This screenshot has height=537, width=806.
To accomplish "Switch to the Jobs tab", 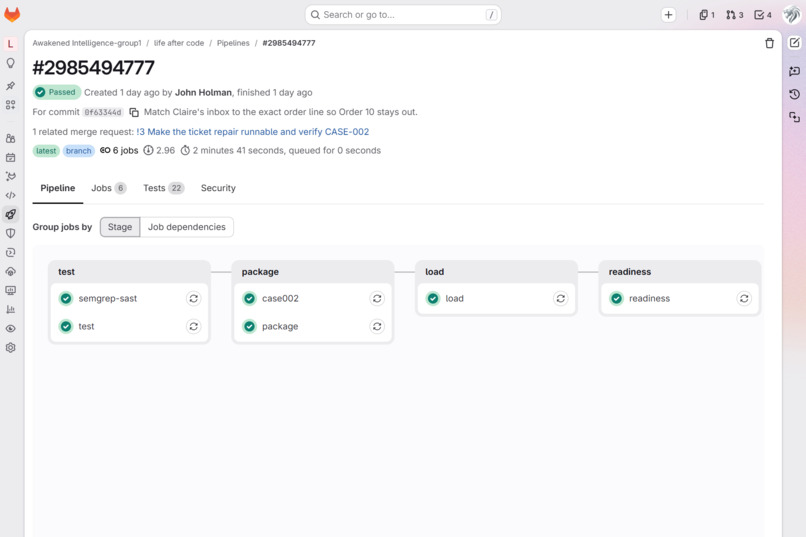I will [108, 188].
